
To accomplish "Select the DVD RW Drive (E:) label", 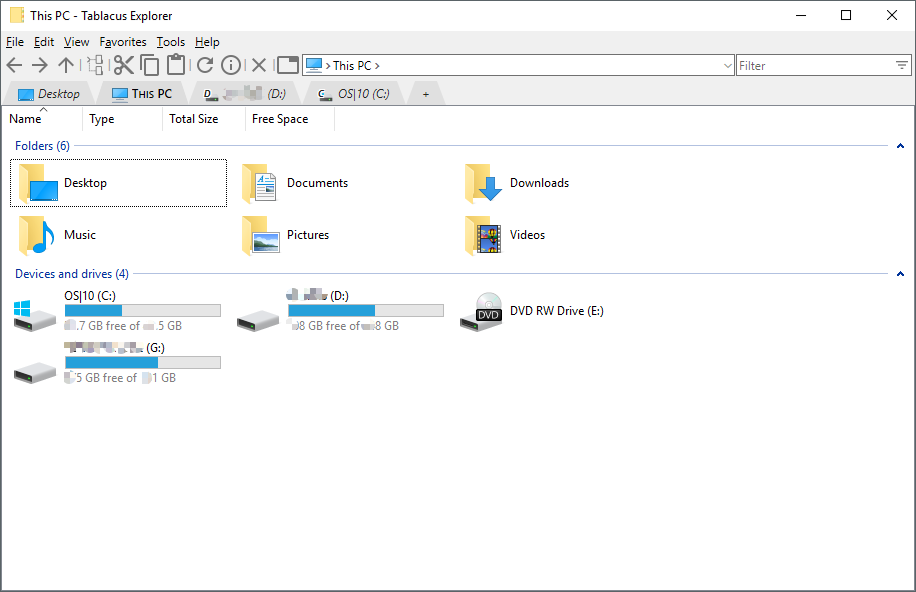I will point(557,311).
